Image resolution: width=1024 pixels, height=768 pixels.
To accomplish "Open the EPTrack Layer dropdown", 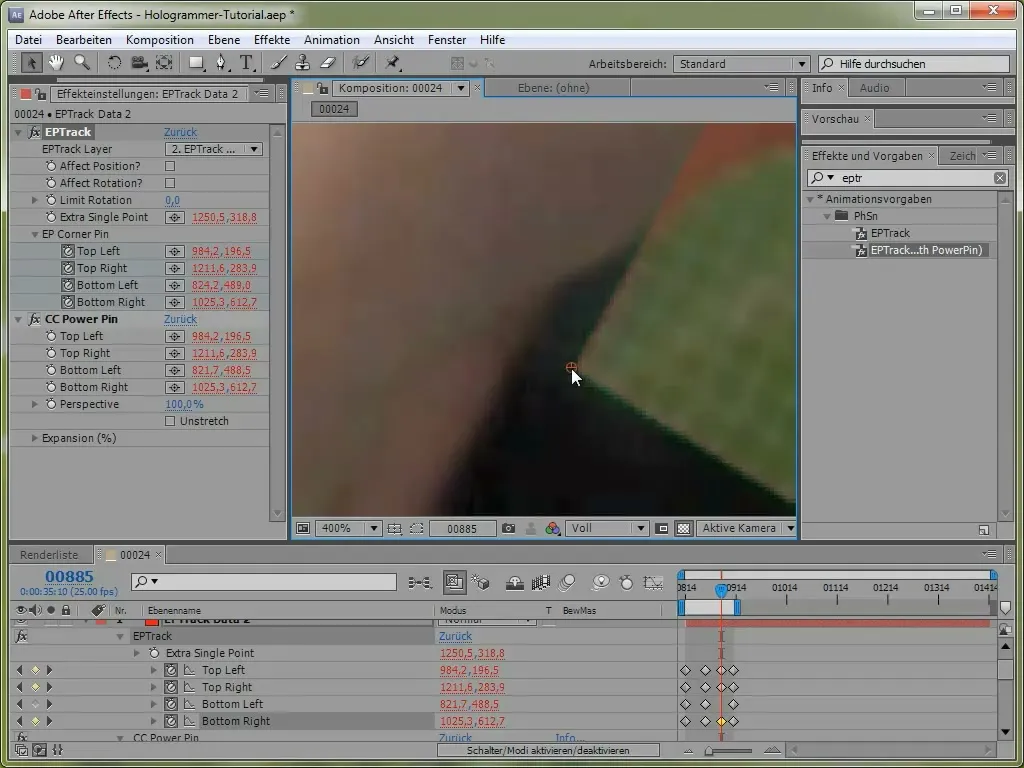I will click(214, 150).
